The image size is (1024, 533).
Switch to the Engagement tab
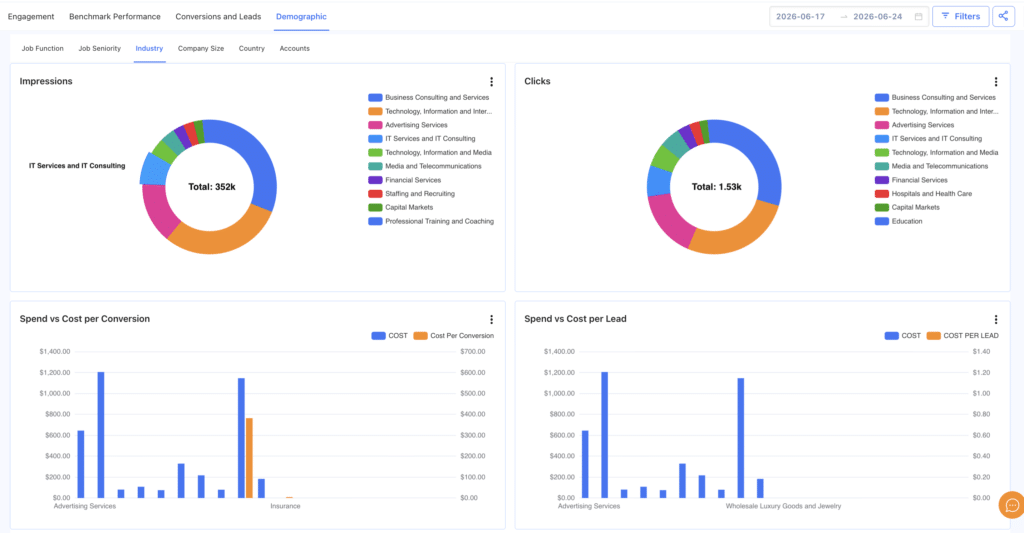31,16
